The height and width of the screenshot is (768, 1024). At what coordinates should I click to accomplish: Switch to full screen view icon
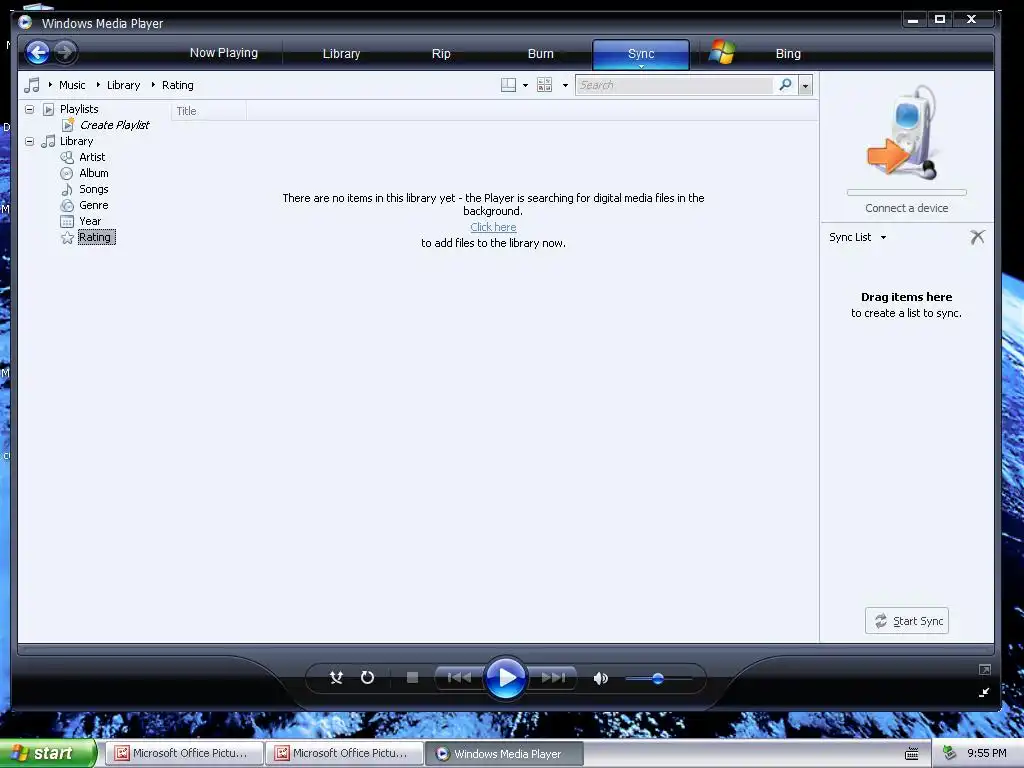coord(985,669)
